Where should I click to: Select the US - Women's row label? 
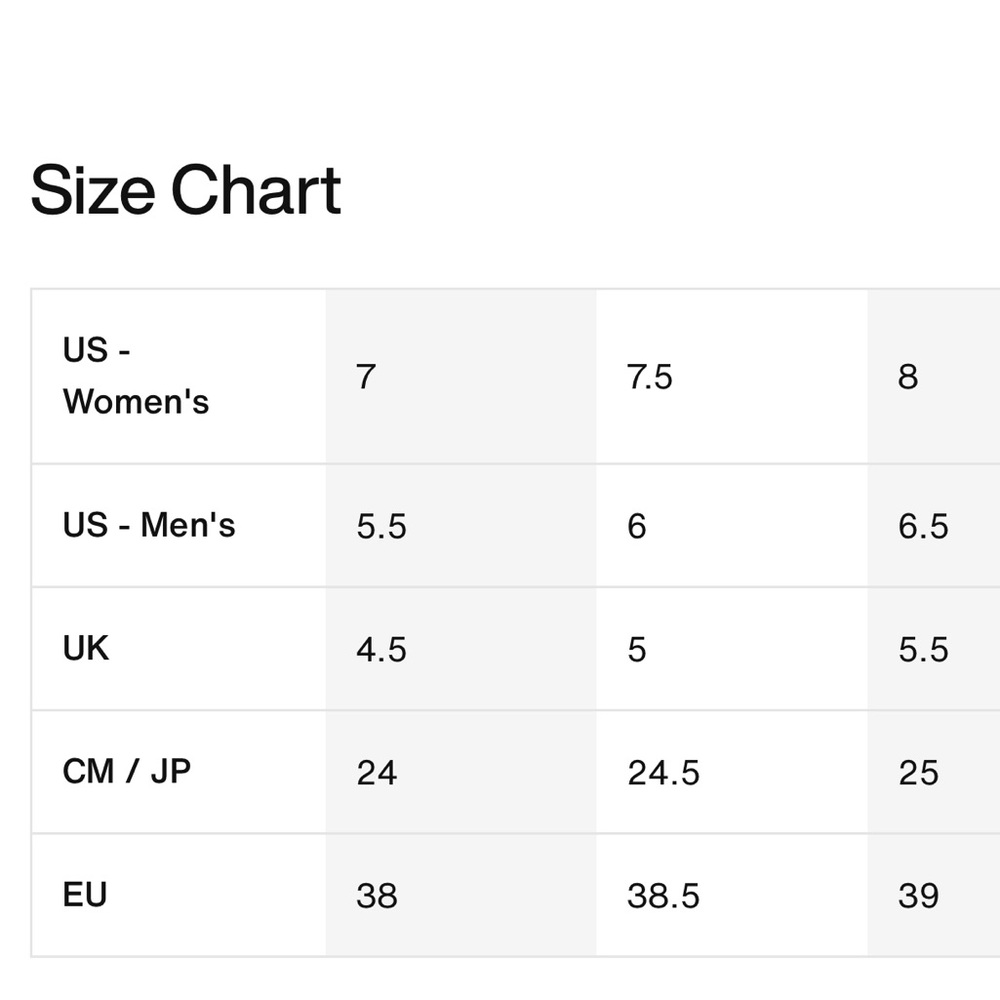[x=136, y=376]
